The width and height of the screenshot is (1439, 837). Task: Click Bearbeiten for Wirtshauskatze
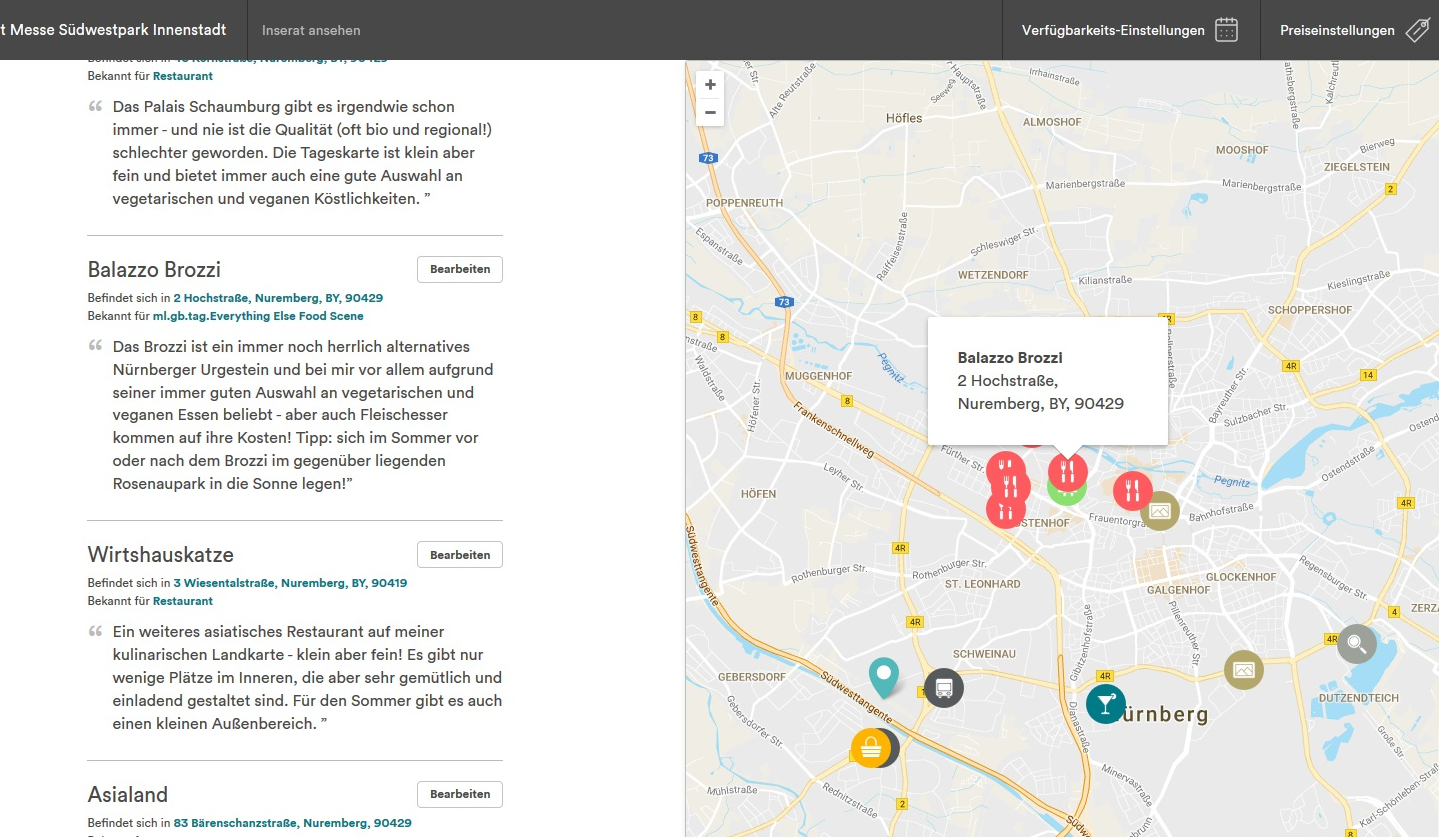460,554
